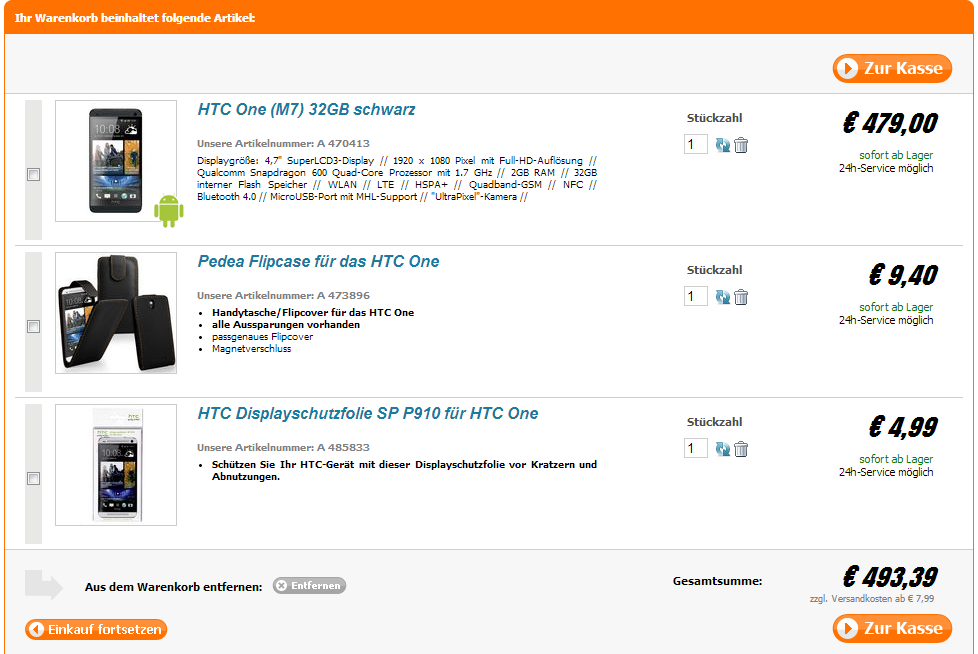Viewport: 978px width, 654px height.
Task: Click the Entfernen button
Action: (309, 585)
